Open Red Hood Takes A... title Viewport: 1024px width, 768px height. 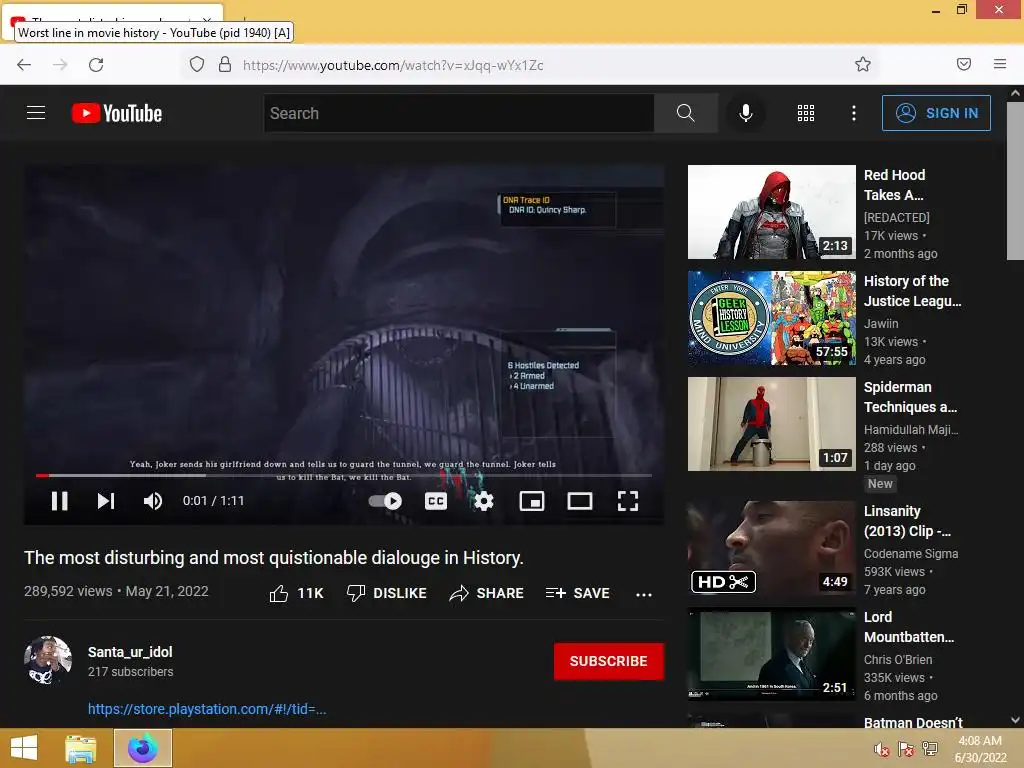click(x=895, y=185)
